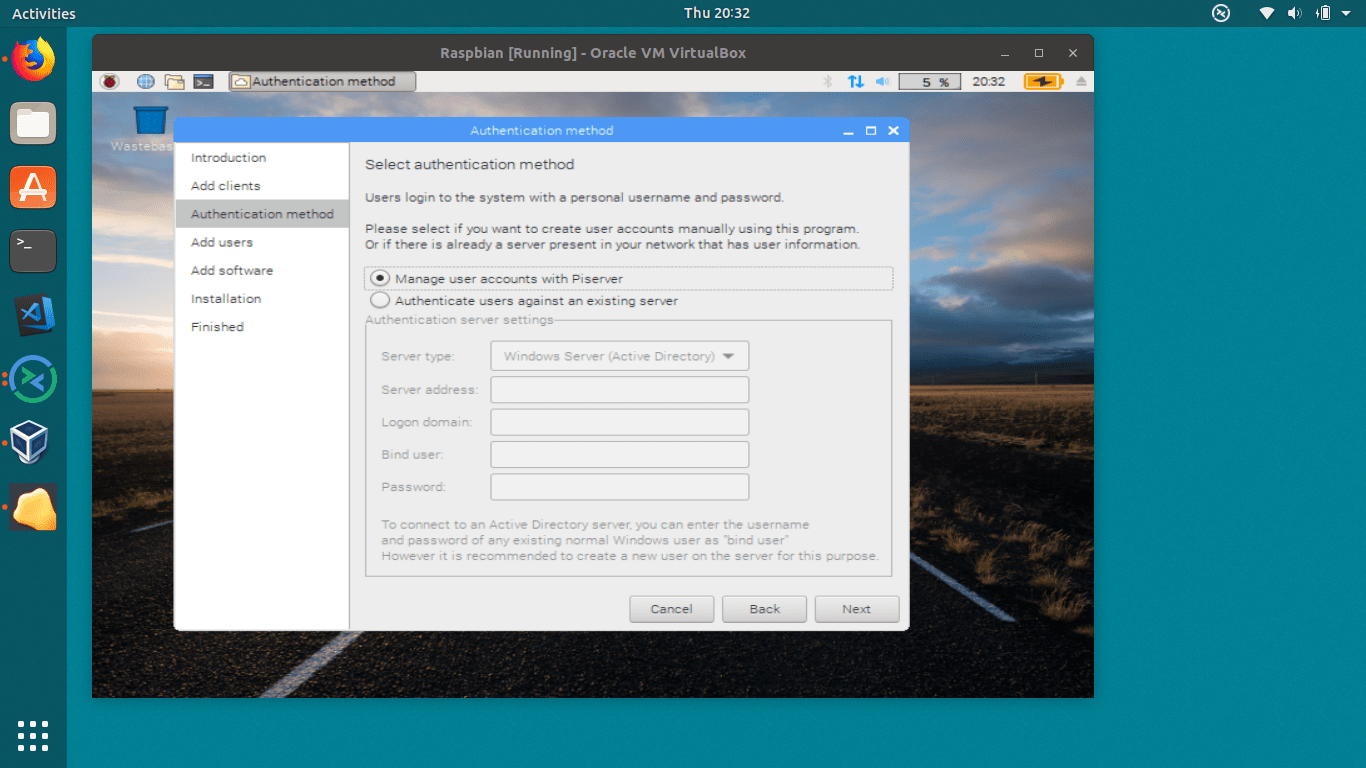Image resolution: width=1366 pixels, height=768 pixels.
Task: Click the battery indicator in the Raspbian tray
Action: click(x=1043, y=81)
